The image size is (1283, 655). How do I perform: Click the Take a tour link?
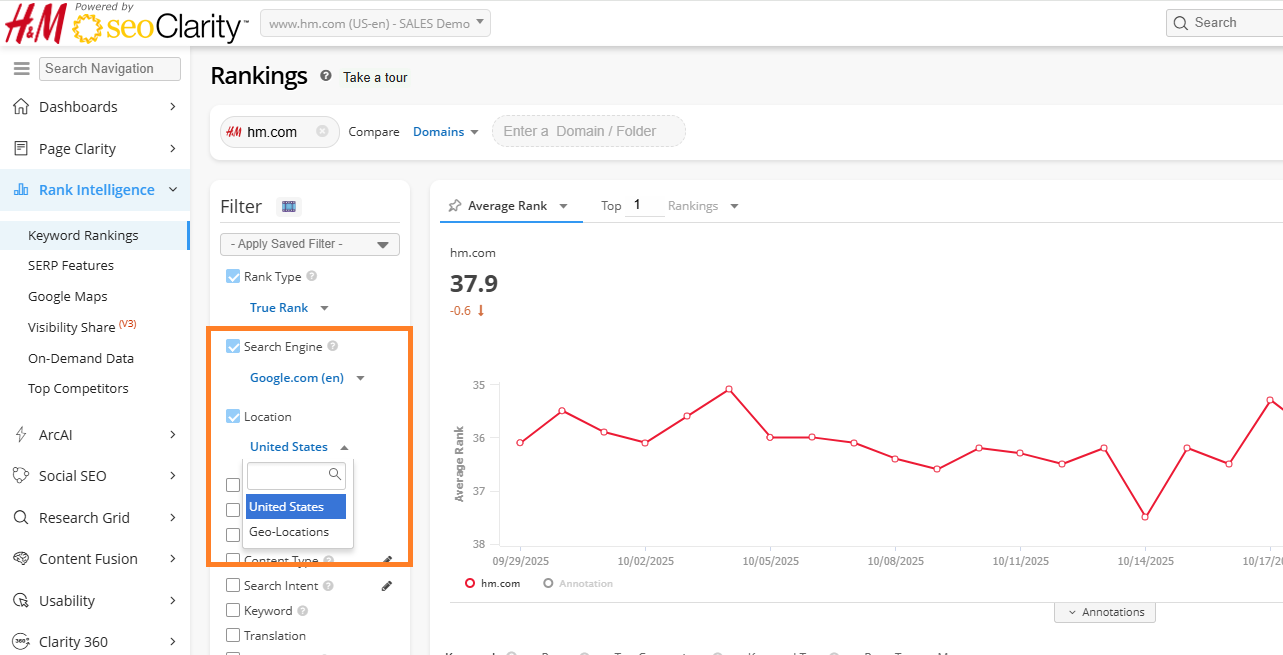(375, 77)
